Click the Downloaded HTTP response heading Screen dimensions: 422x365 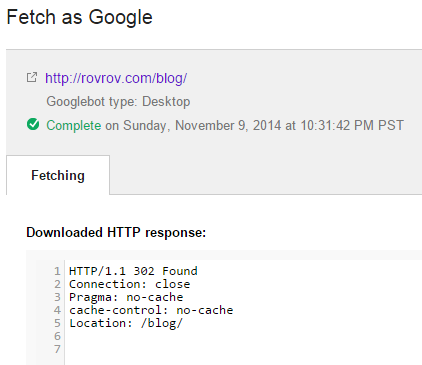tap(116, 232)
